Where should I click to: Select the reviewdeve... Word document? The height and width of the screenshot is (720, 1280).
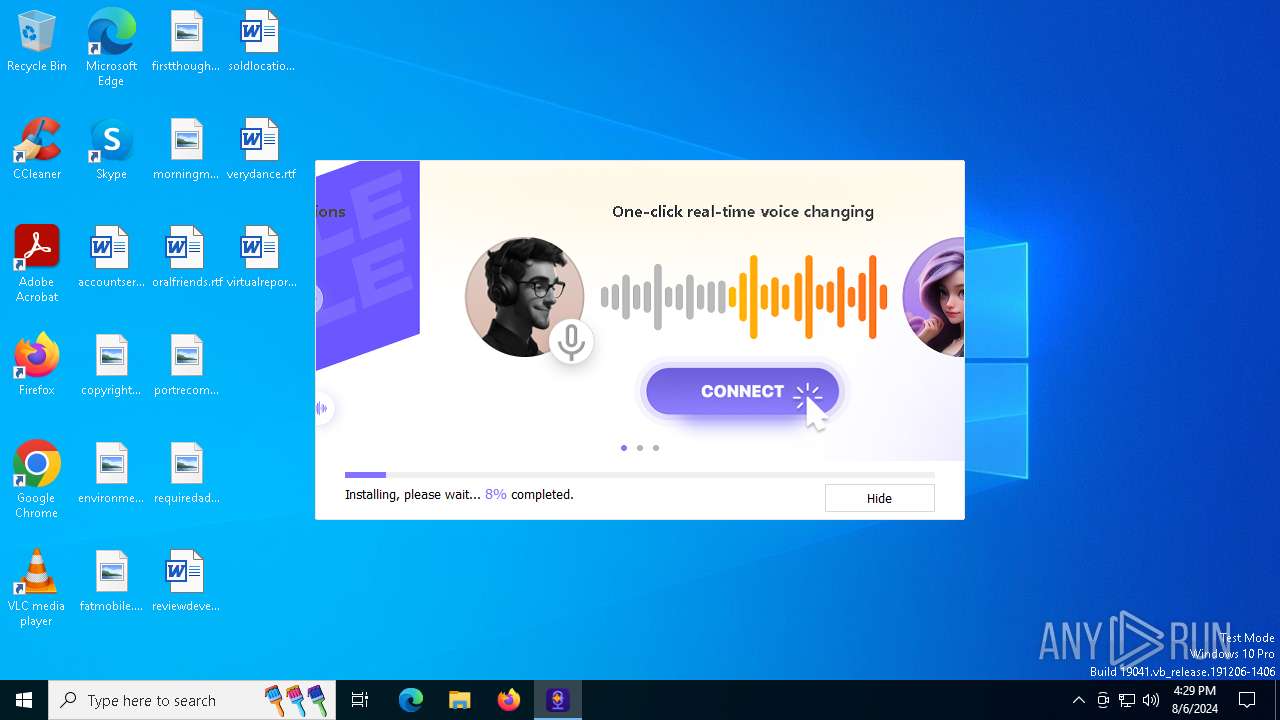[x=186, y=582]
